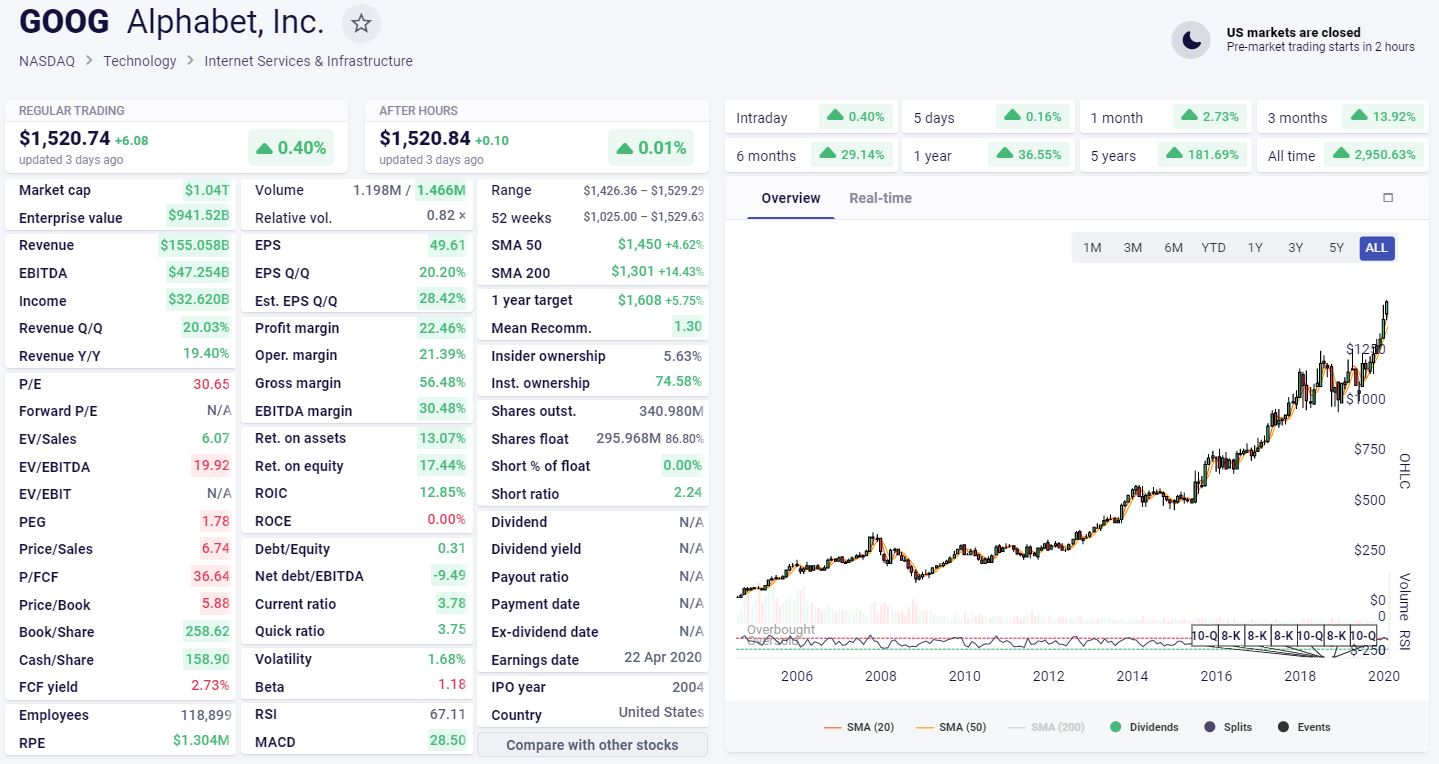Click Compare with other stocks button
This screenshot has height=764, width=1439.
coord(592,745)
